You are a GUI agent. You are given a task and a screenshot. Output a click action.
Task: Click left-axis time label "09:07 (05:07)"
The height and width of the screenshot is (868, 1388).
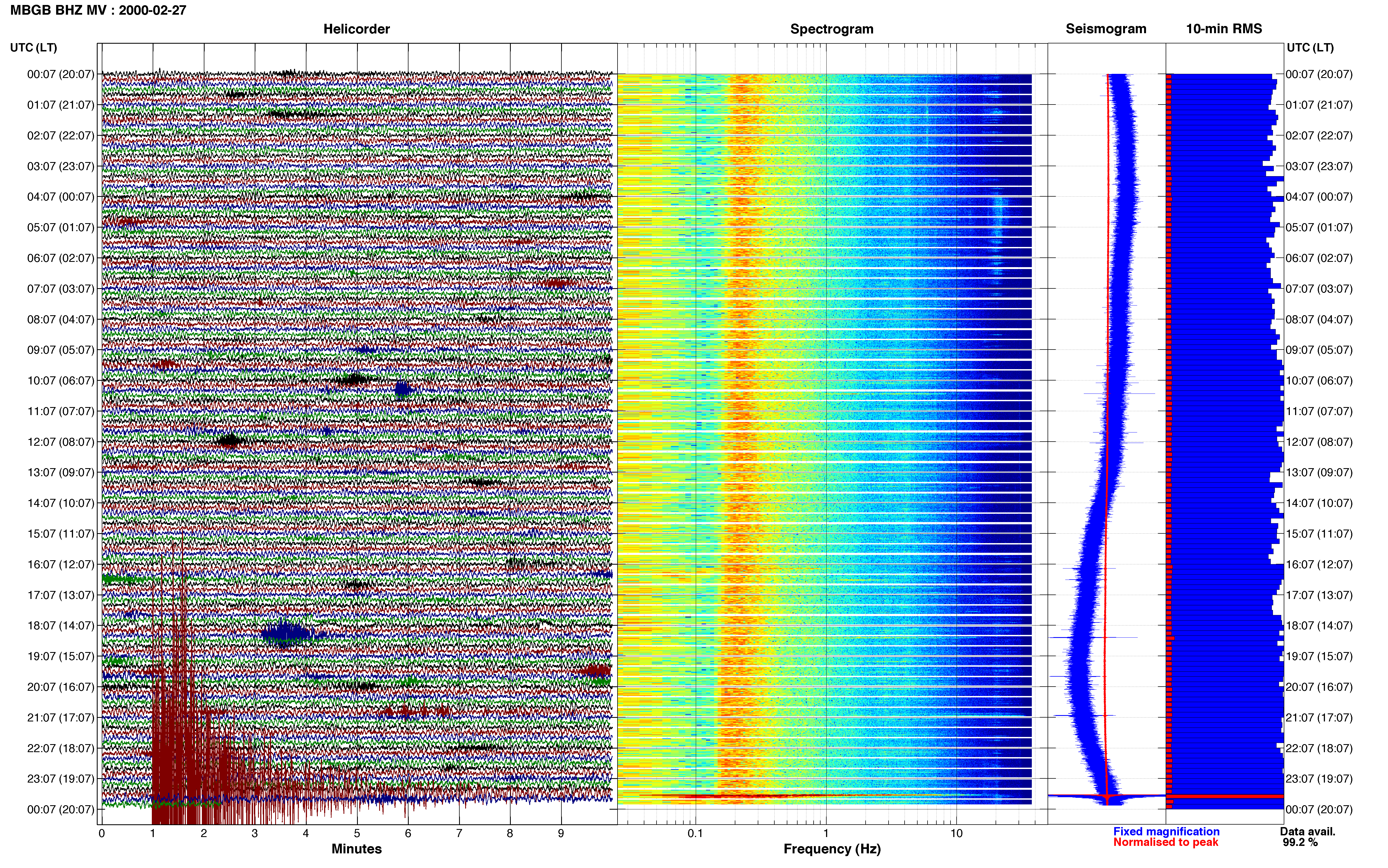click(x=61, y=350)
